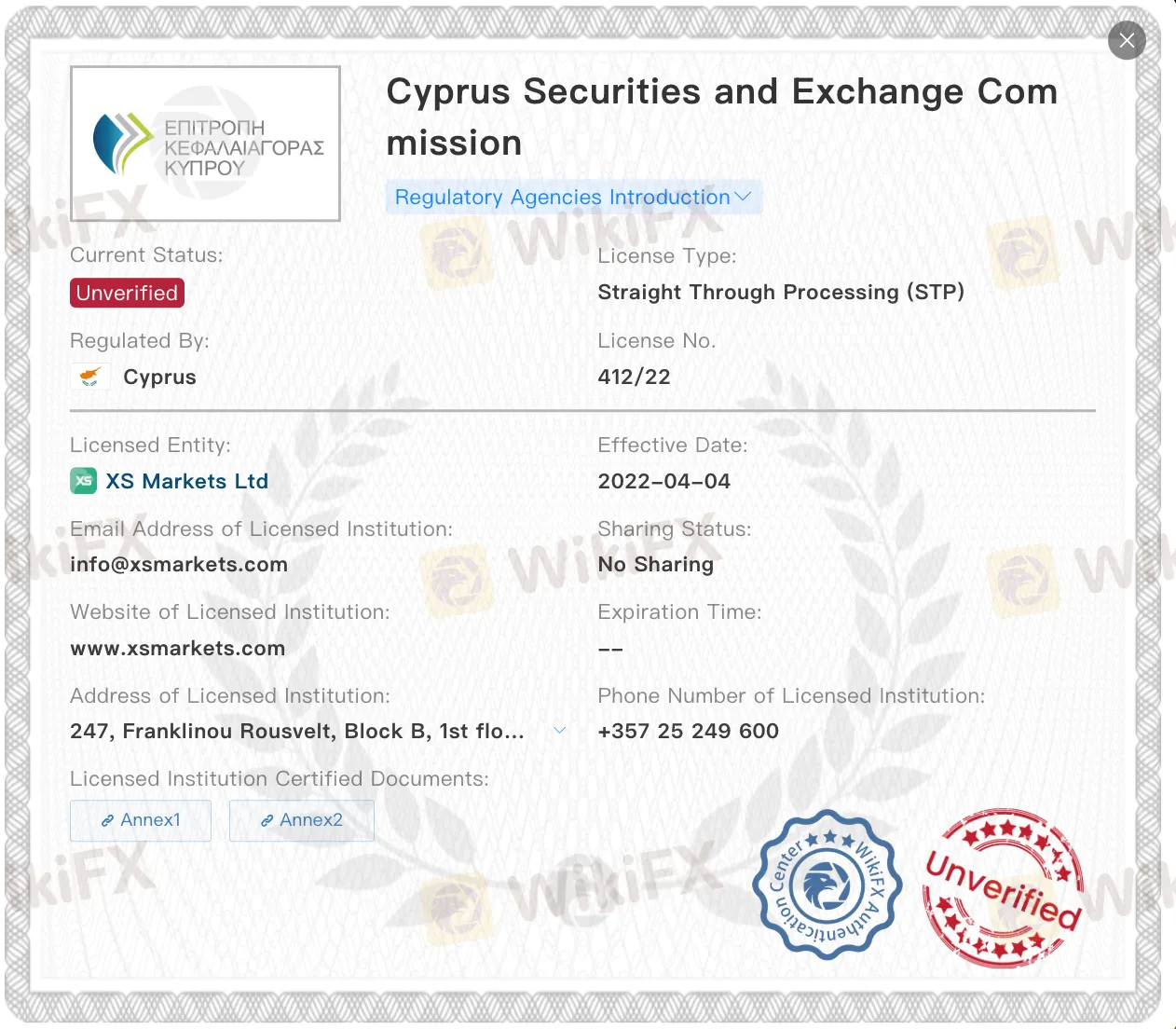Close the license certificate popup
The width and height of the screenshot is (1176, 1029).
tap(1127, 40)
